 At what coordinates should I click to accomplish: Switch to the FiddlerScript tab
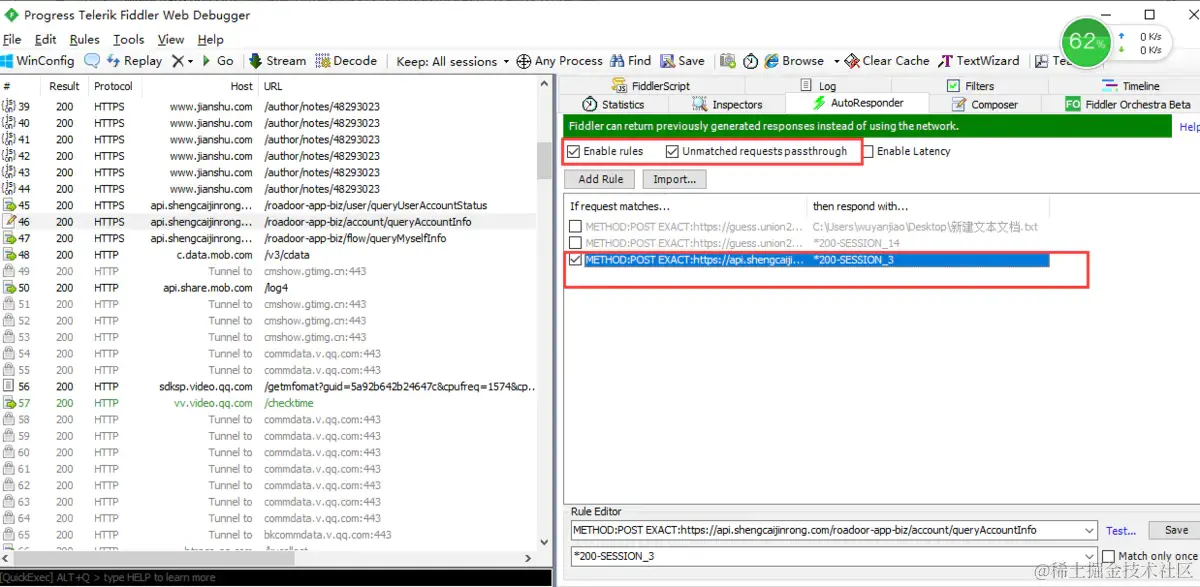650,86
